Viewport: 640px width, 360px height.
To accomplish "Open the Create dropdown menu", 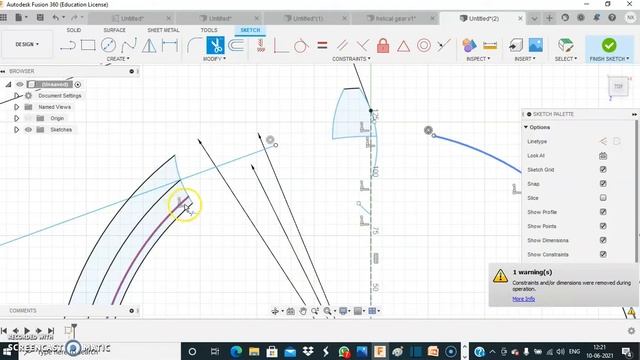I will tap(118, 59).
